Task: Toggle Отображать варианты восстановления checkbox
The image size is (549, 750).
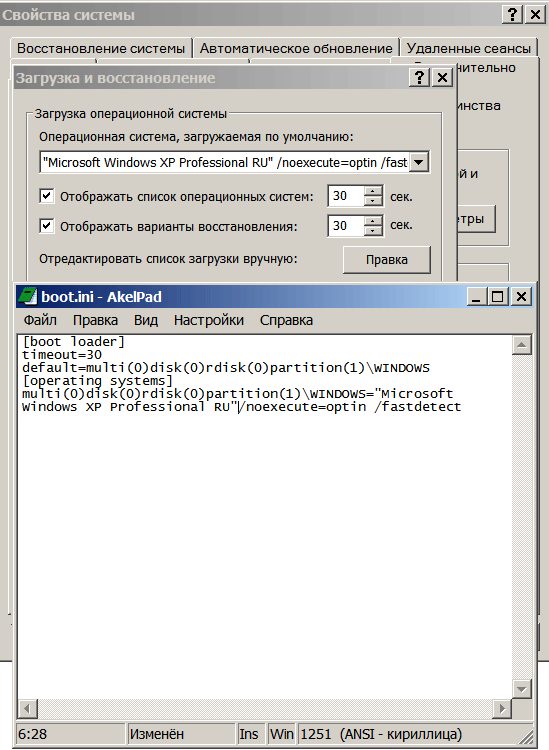Action: point(46,226)
